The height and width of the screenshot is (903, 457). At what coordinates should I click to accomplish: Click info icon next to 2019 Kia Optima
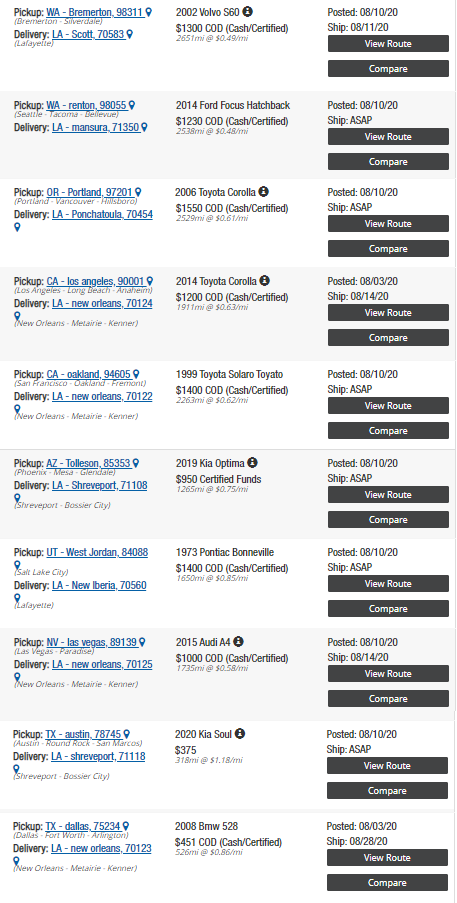click(x=252, y=462)
